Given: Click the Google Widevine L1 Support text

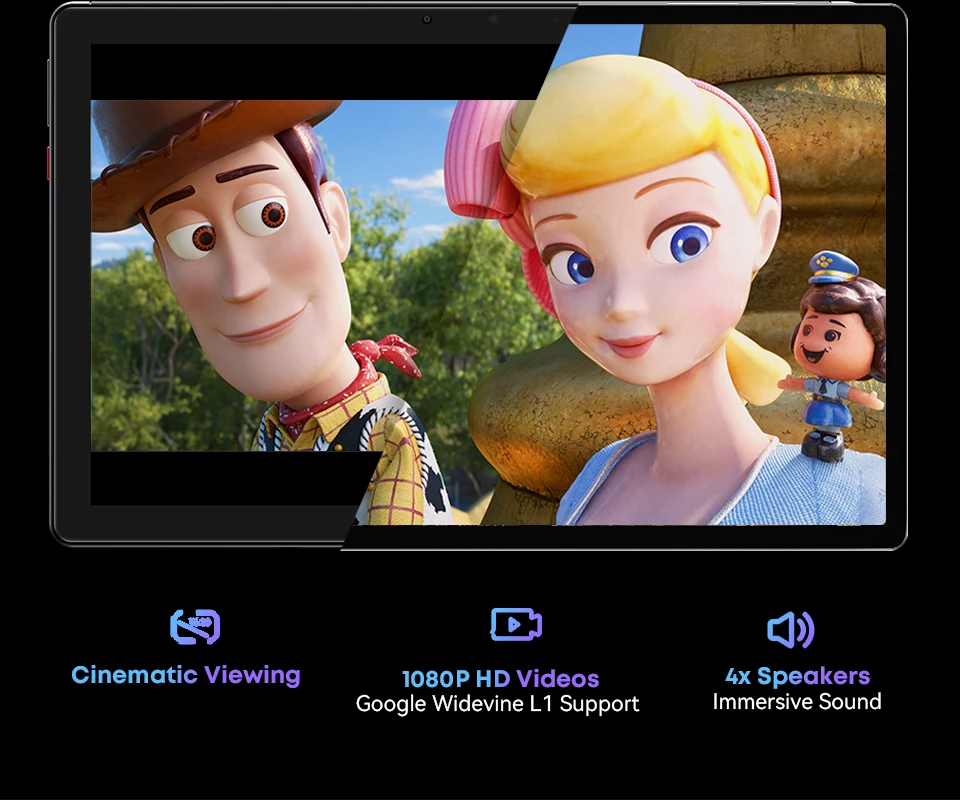Looking at the screenshot, I should click(497, 704).
